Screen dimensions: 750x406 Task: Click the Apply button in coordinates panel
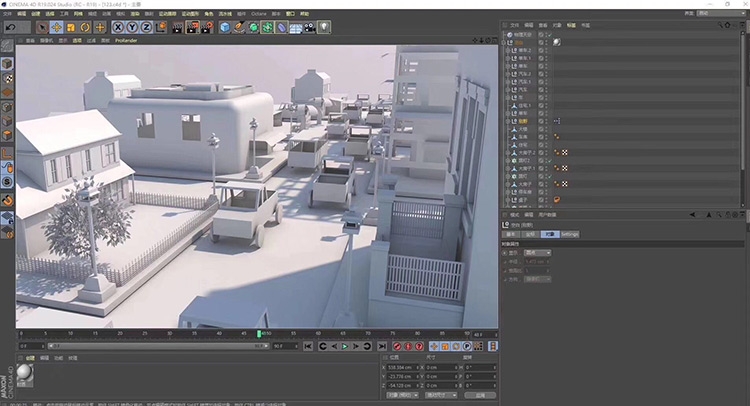480,395
